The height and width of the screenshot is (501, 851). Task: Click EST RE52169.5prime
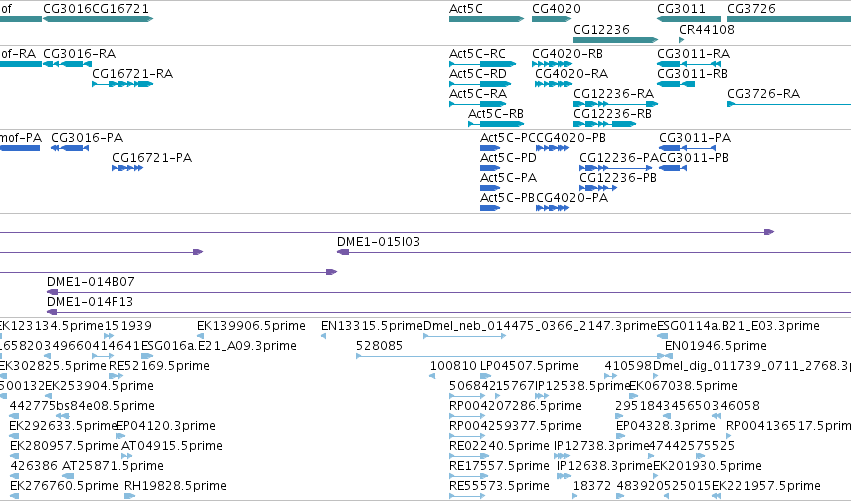(116, 376)
